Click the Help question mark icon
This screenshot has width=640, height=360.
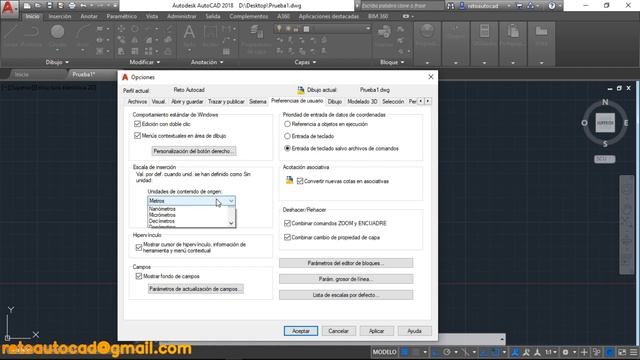551,6
